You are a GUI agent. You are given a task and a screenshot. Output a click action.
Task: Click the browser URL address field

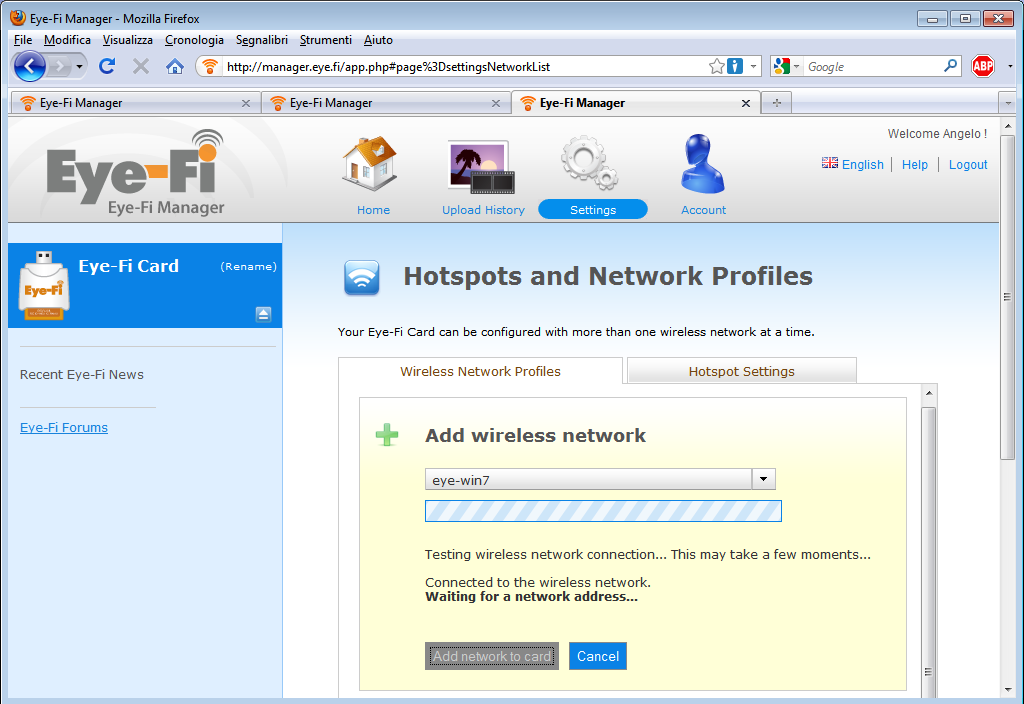(465, 67)
